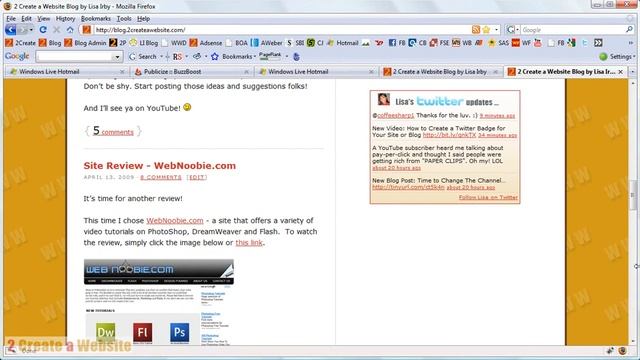Follow the WebNoobie.com link in the post
The width and height of the screenshot is (640, 360).
pyautogui.click(x=175, y=220)
